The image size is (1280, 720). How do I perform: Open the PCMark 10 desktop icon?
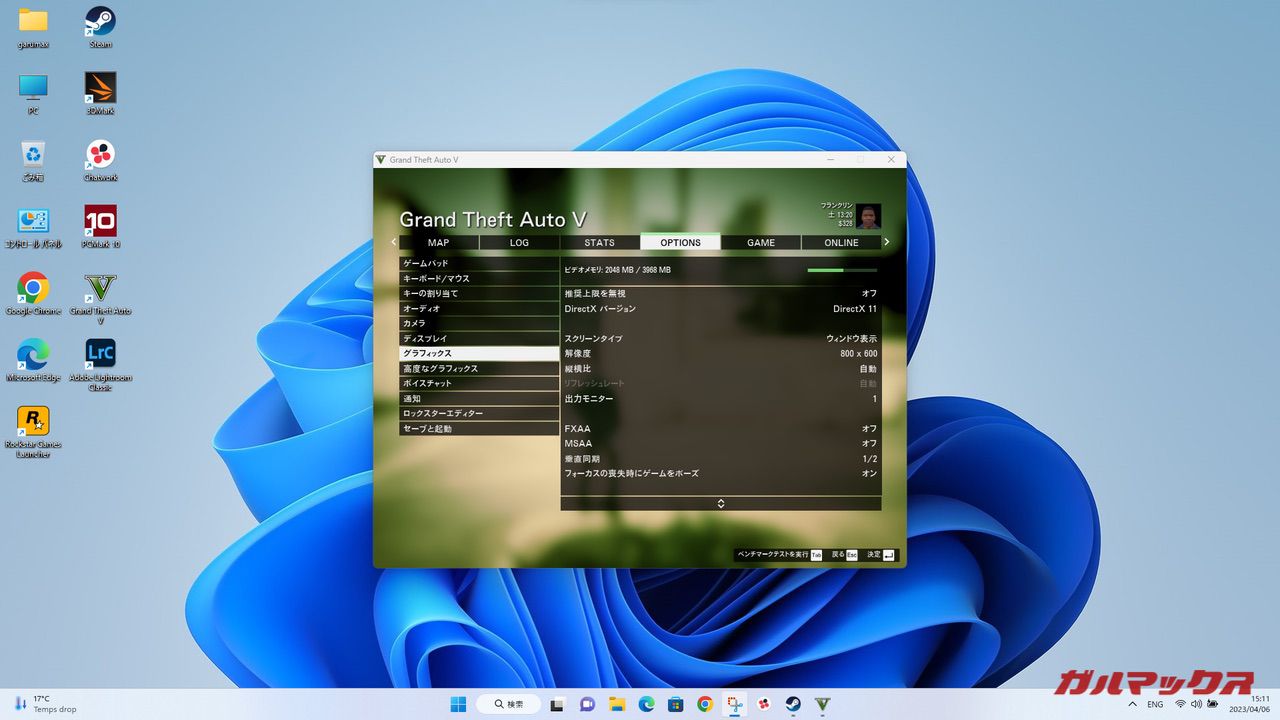pos(100,222)
